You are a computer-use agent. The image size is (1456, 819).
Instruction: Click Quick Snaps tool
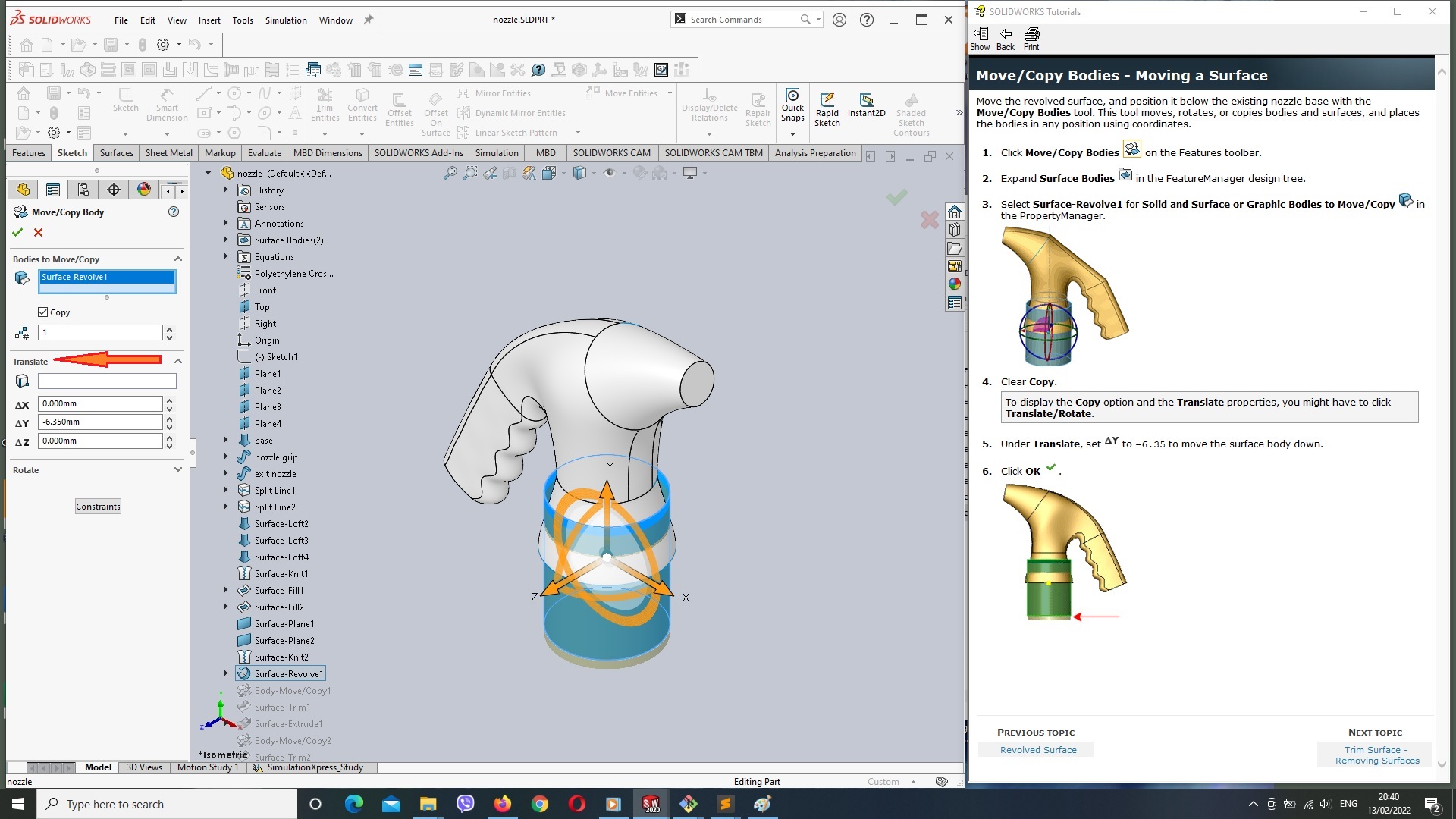tap(792, 105)
